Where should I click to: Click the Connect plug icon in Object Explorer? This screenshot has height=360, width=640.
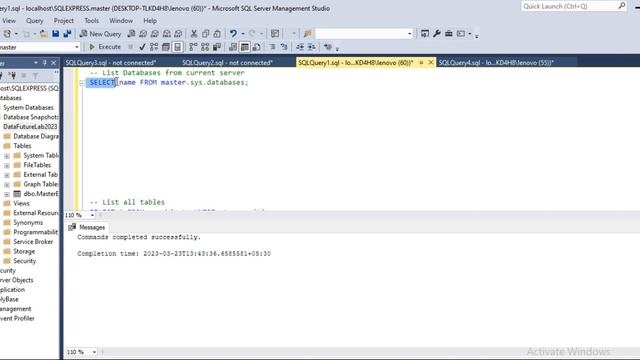(2, 76)
